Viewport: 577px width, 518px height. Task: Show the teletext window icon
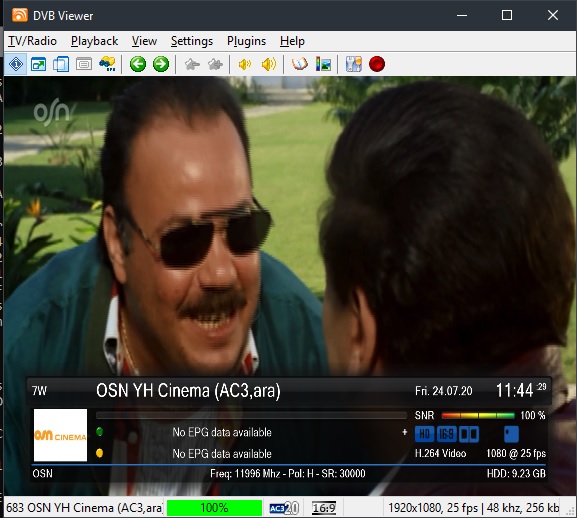pyautogui.click(x=84, y=64)
